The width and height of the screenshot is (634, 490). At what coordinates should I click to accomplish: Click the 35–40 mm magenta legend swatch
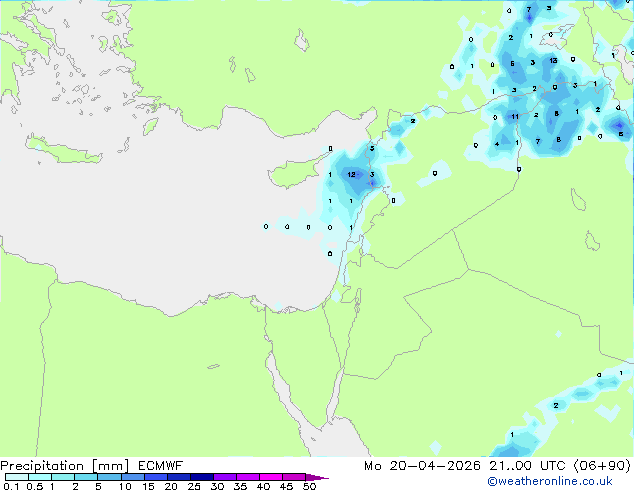[247, 477]
